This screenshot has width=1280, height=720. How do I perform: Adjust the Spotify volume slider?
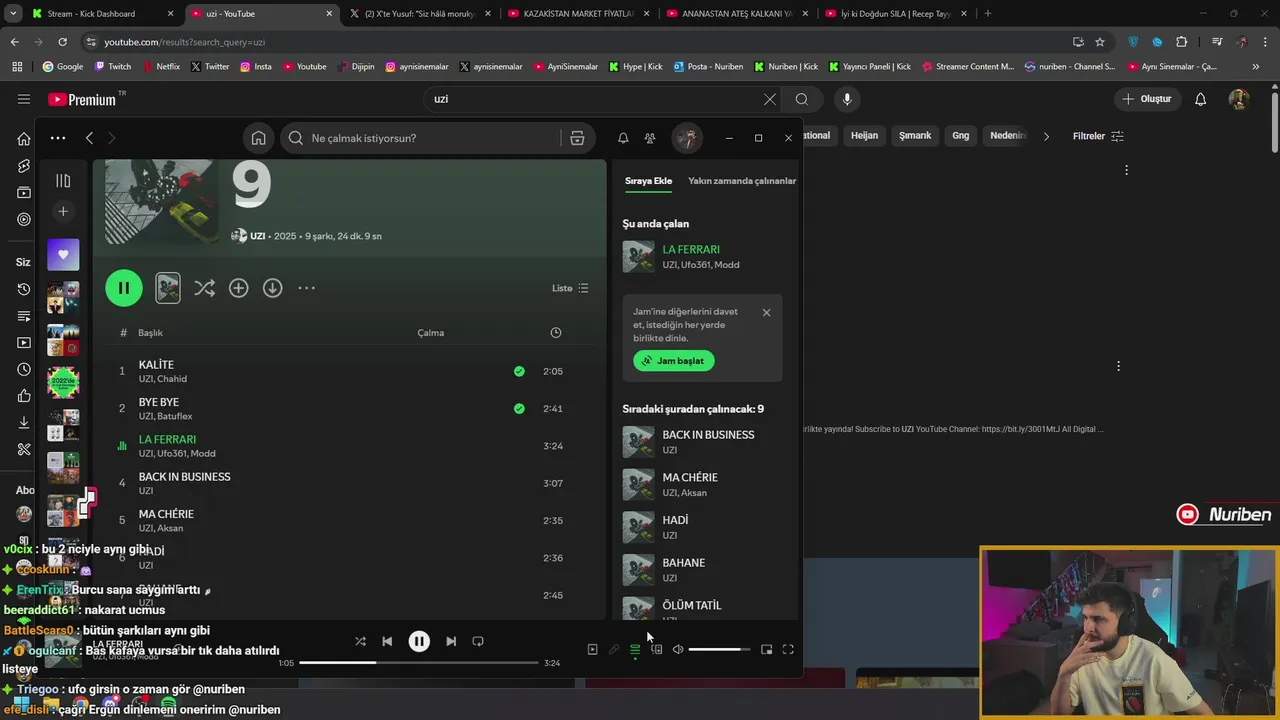click(x=719, y=650)
